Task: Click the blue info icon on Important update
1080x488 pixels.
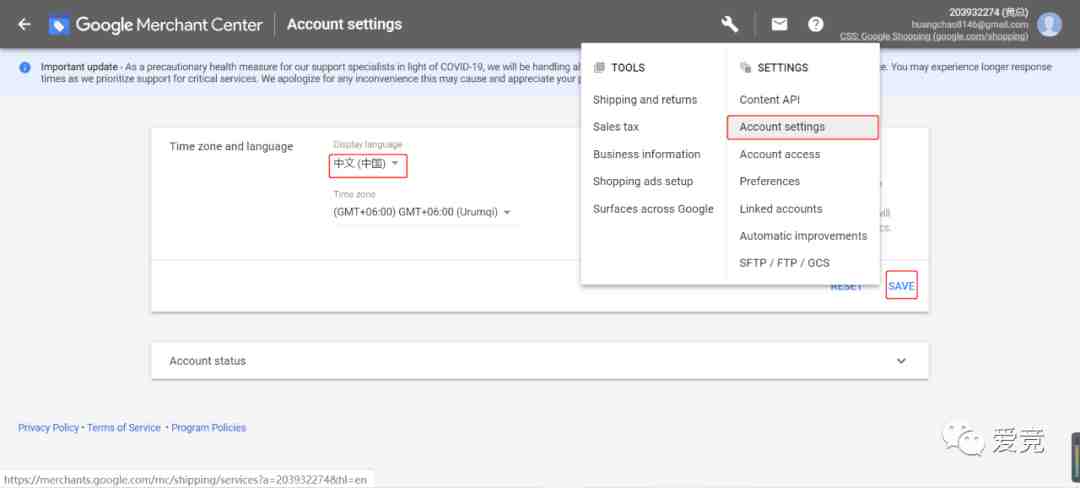Action: click(x=25, y=67)
